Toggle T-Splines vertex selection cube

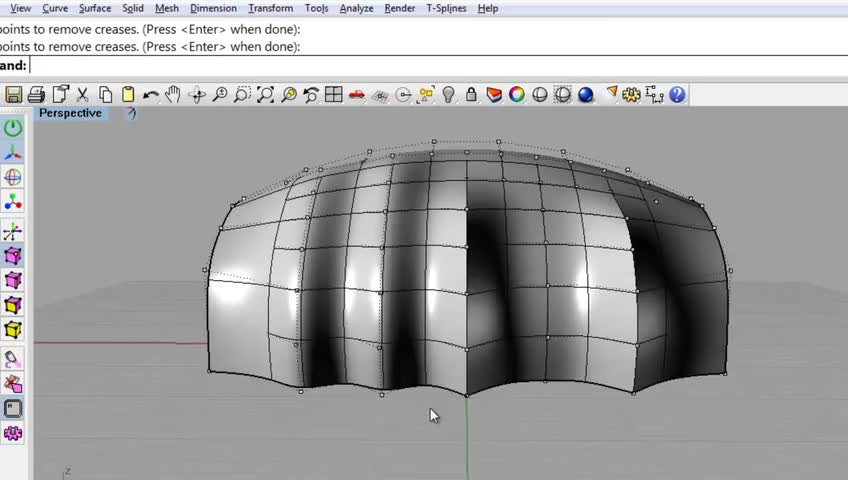point(13,256)
